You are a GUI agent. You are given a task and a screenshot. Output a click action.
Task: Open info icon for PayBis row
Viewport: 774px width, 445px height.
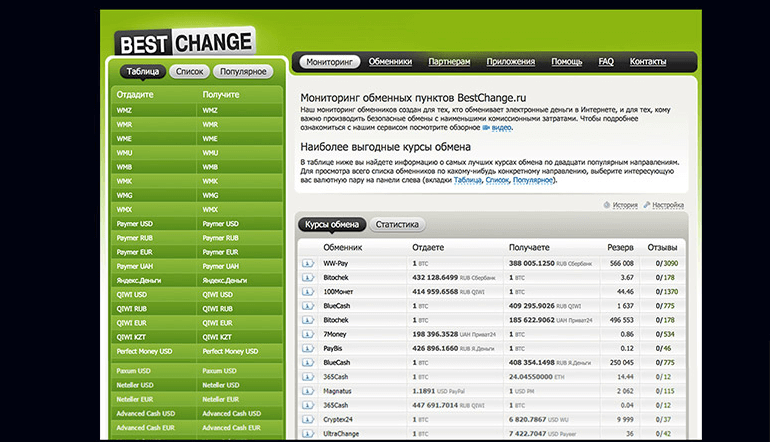click(308, 348)
